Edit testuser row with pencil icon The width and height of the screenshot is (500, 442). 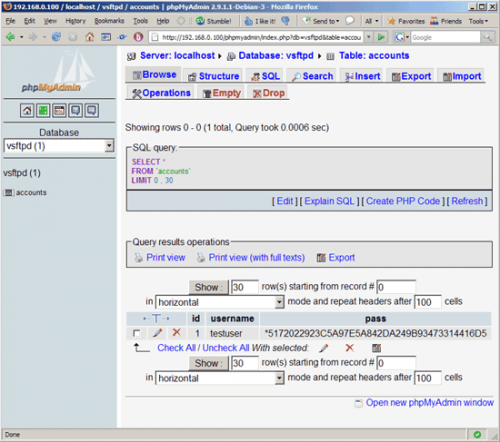(x=158, y=333)
